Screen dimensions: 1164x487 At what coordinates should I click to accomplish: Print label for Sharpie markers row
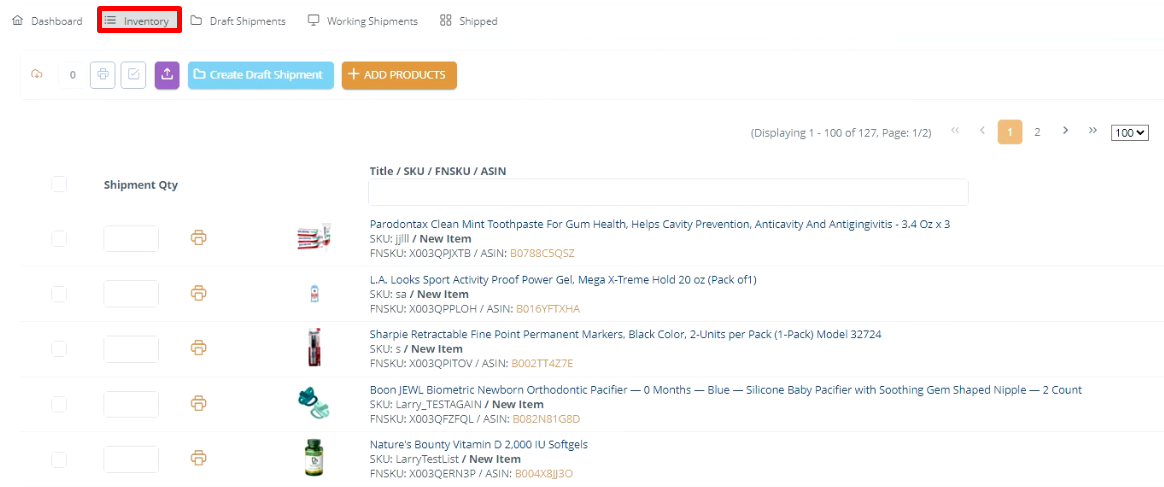pyautogui.click(x=199, y=348)
